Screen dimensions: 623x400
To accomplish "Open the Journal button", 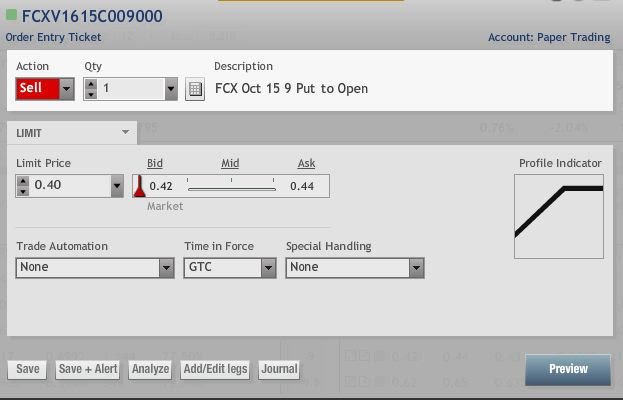I will point(279,369).
